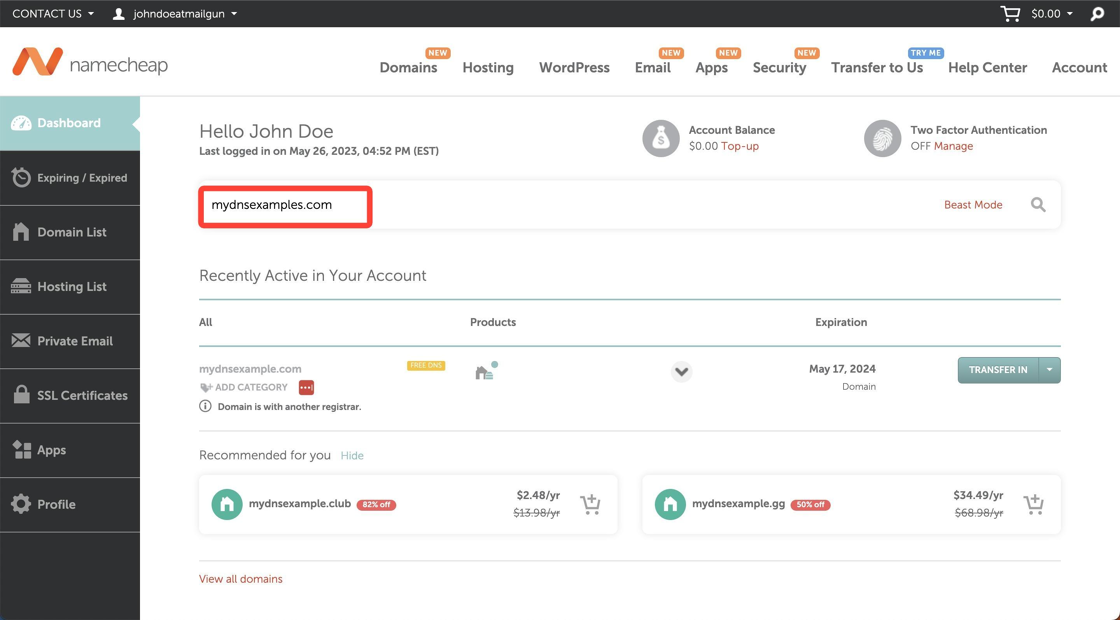
Task: Open Private Email in sidebar
Action: tap(70, 341)
